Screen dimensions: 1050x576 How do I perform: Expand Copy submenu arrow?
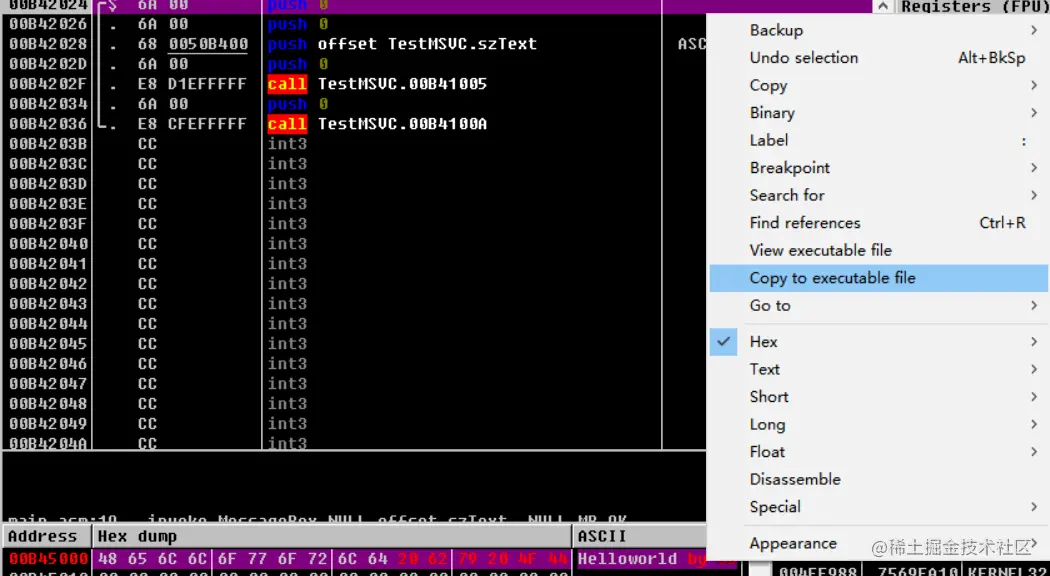[1034, 85]
